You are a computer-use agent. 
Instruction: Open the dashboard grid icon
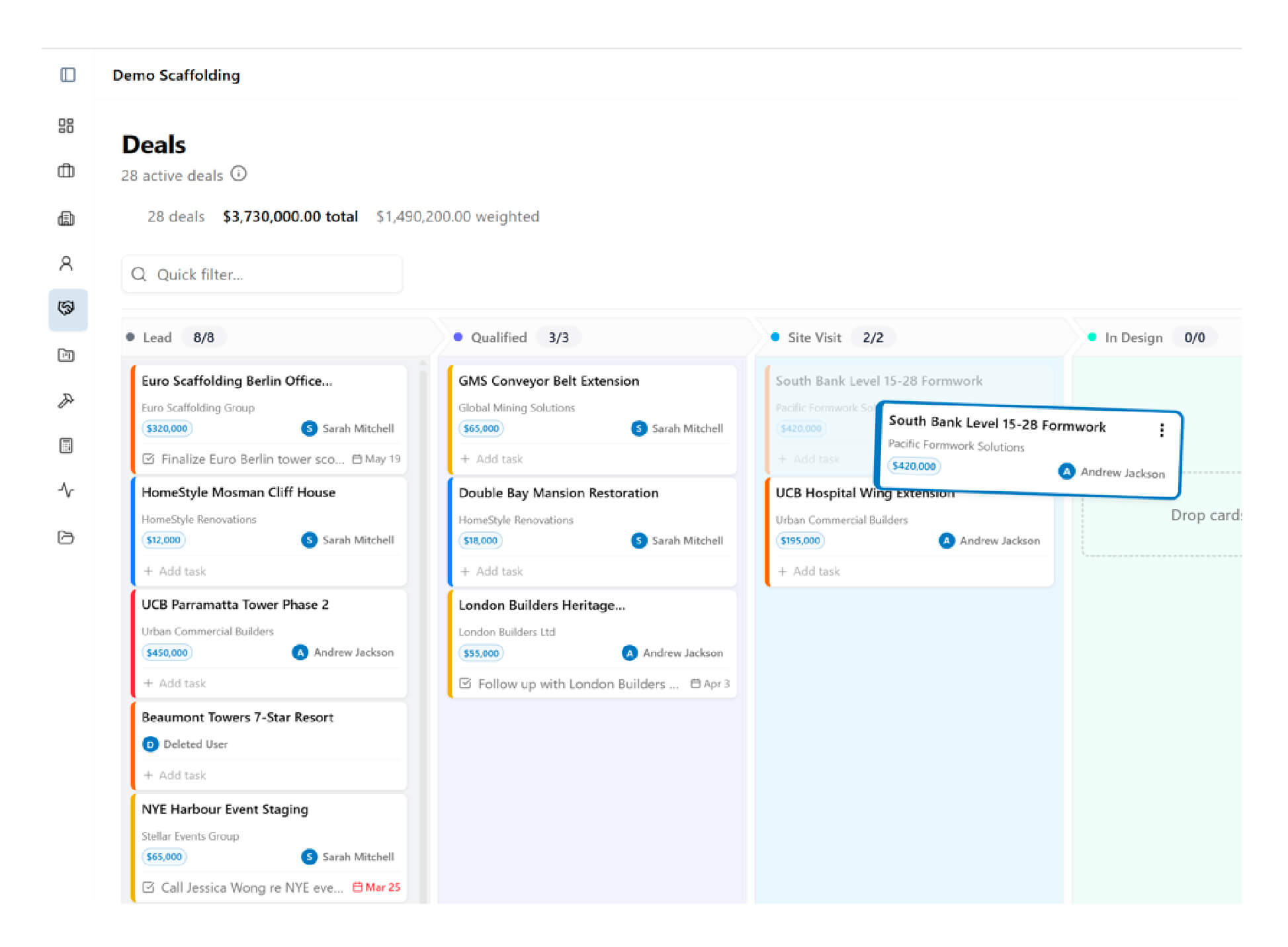[x=66, y=126]
